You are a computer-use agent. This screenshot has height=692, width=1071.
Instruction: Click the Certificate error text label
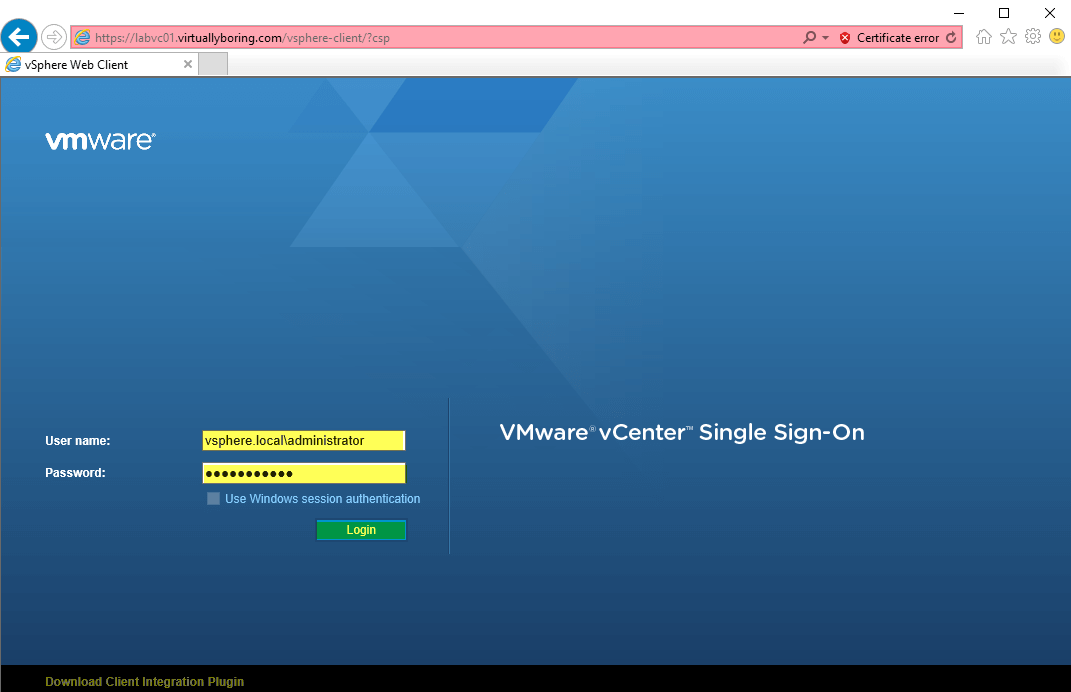tap(898, 38)
